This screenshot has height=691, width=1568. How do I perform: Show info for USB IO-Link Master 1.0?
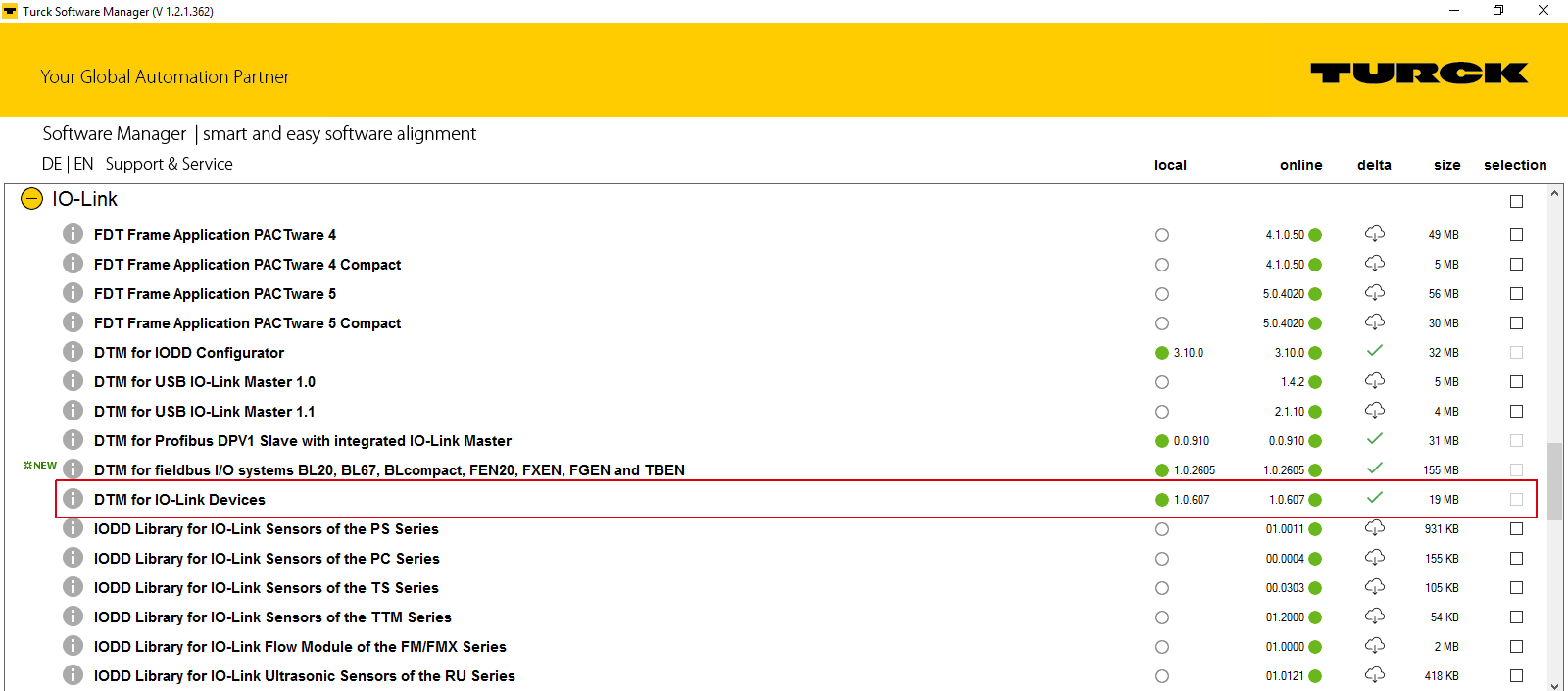pyautogui.click(x=73, y=381)
